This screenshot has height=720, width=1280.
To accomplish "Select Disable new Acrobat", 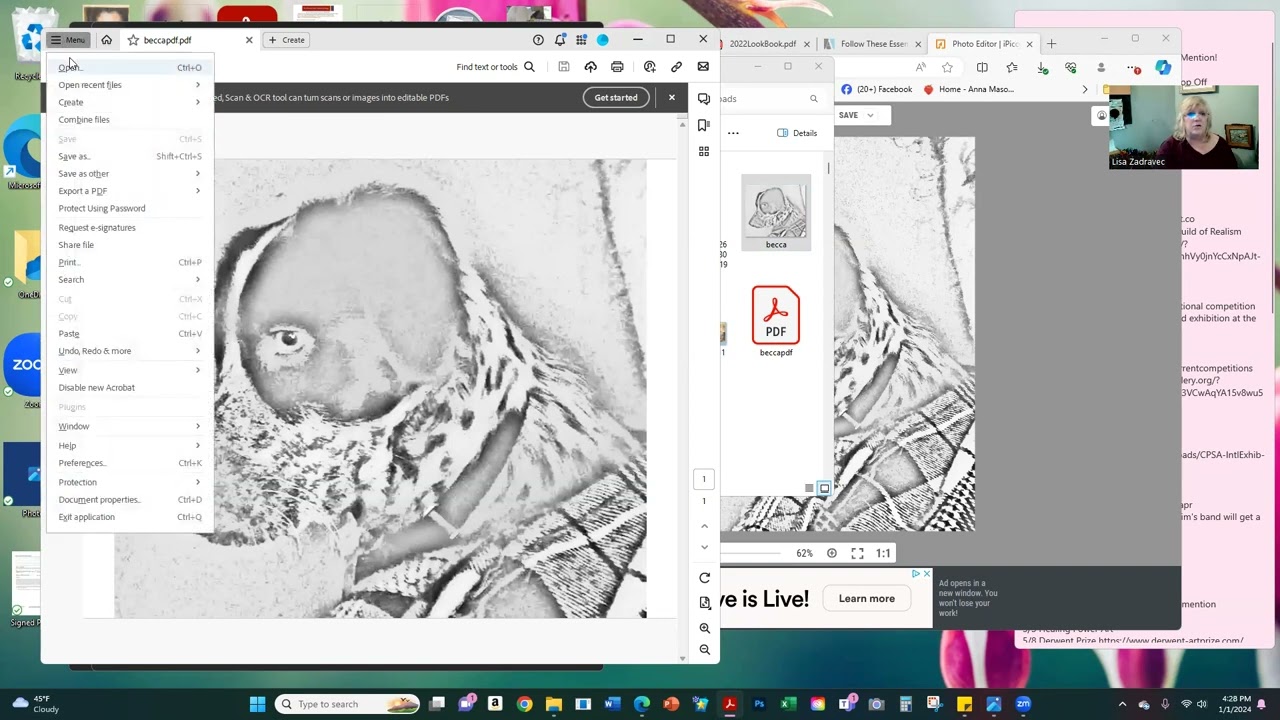I will pyautogui.click(x=130, y=388).
